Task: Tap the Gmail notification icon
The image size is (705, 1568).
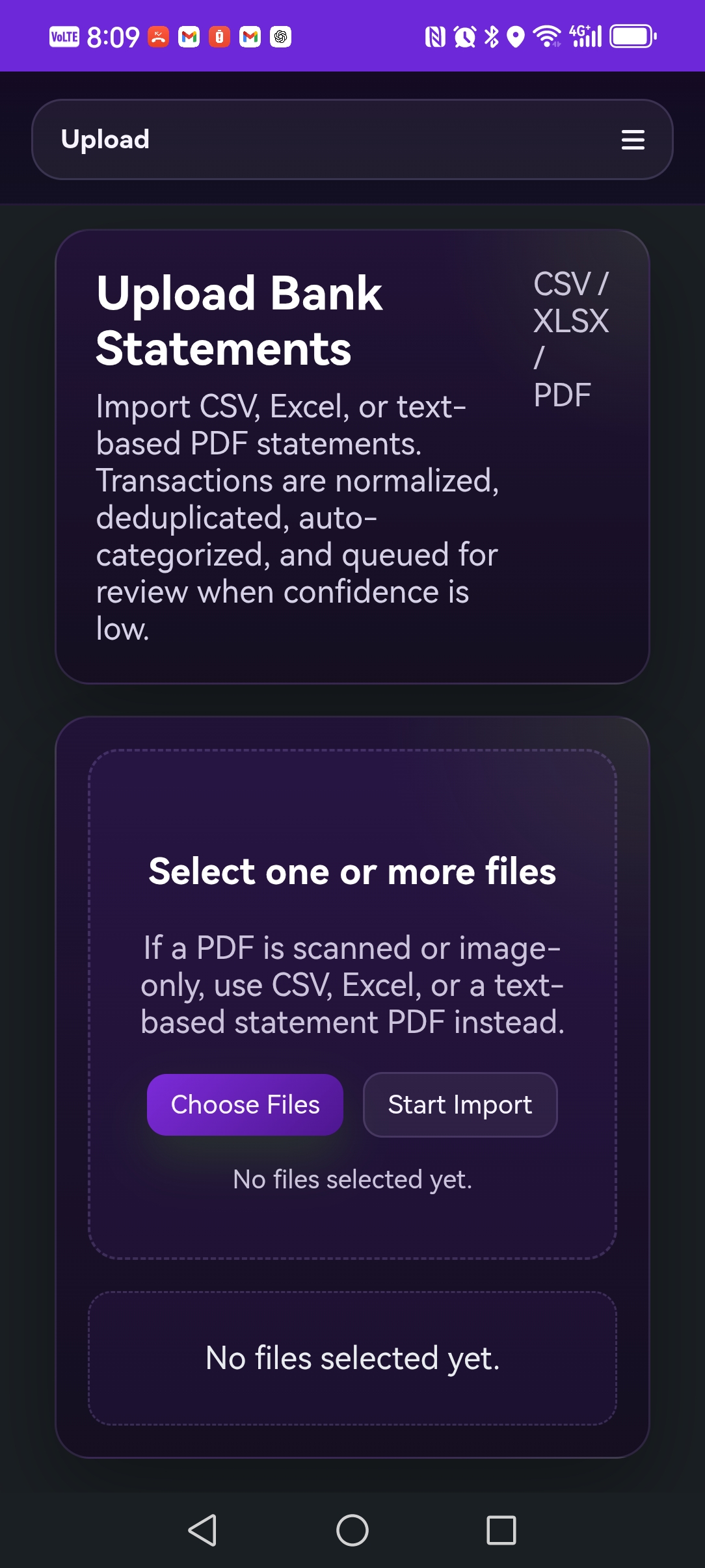Action: [189, 37]
